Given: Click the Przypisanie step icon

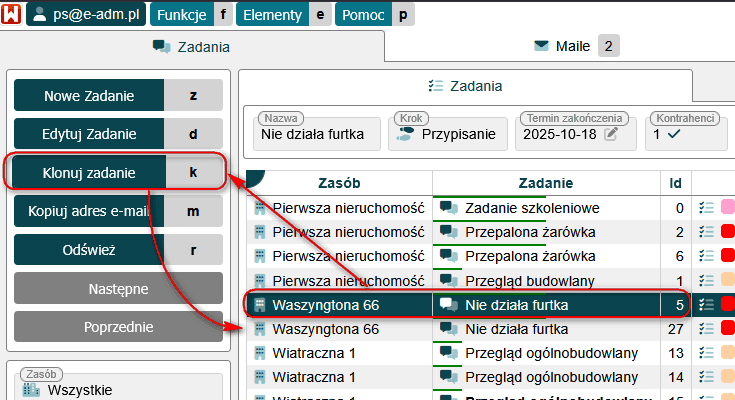Looking at the screenshot, I should [405, 133].
